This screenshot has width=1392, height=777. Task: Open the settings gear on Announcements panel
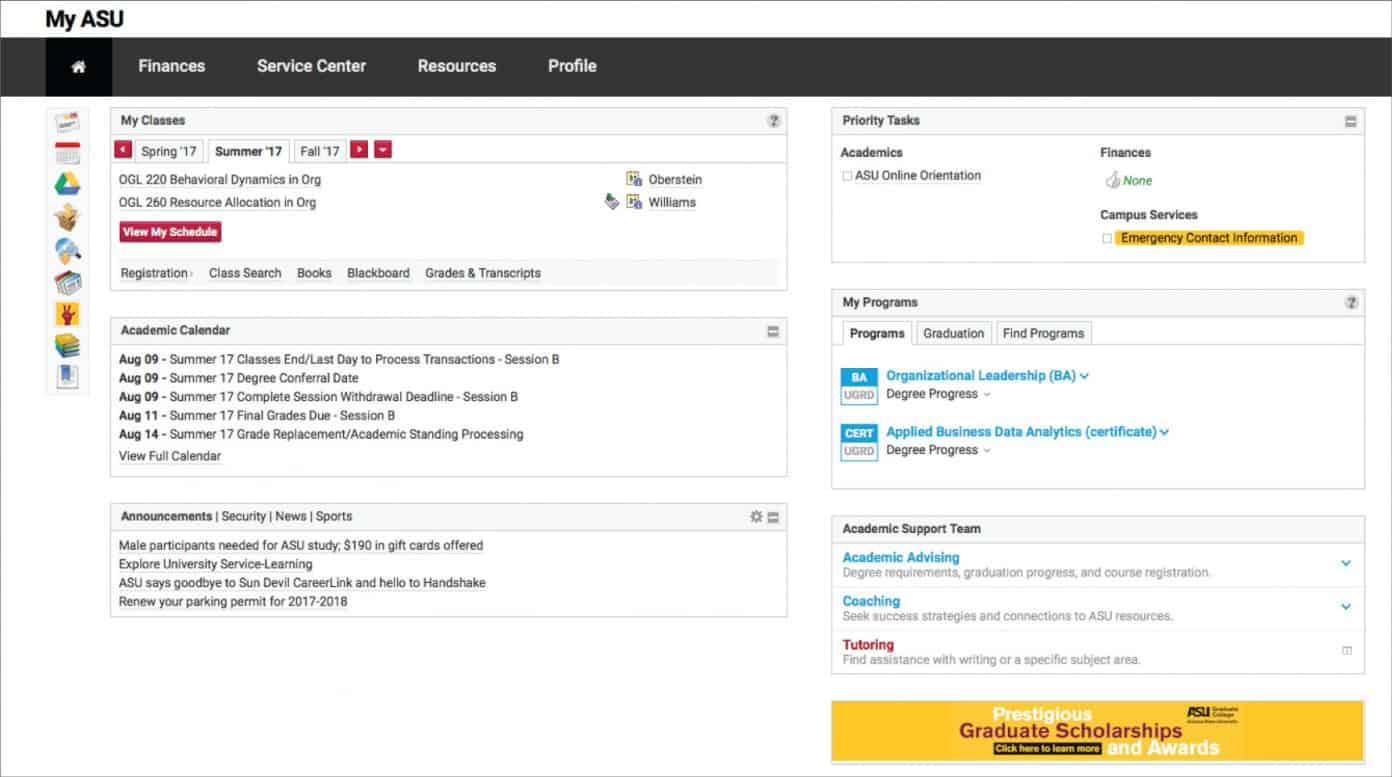tap(757, 516)
